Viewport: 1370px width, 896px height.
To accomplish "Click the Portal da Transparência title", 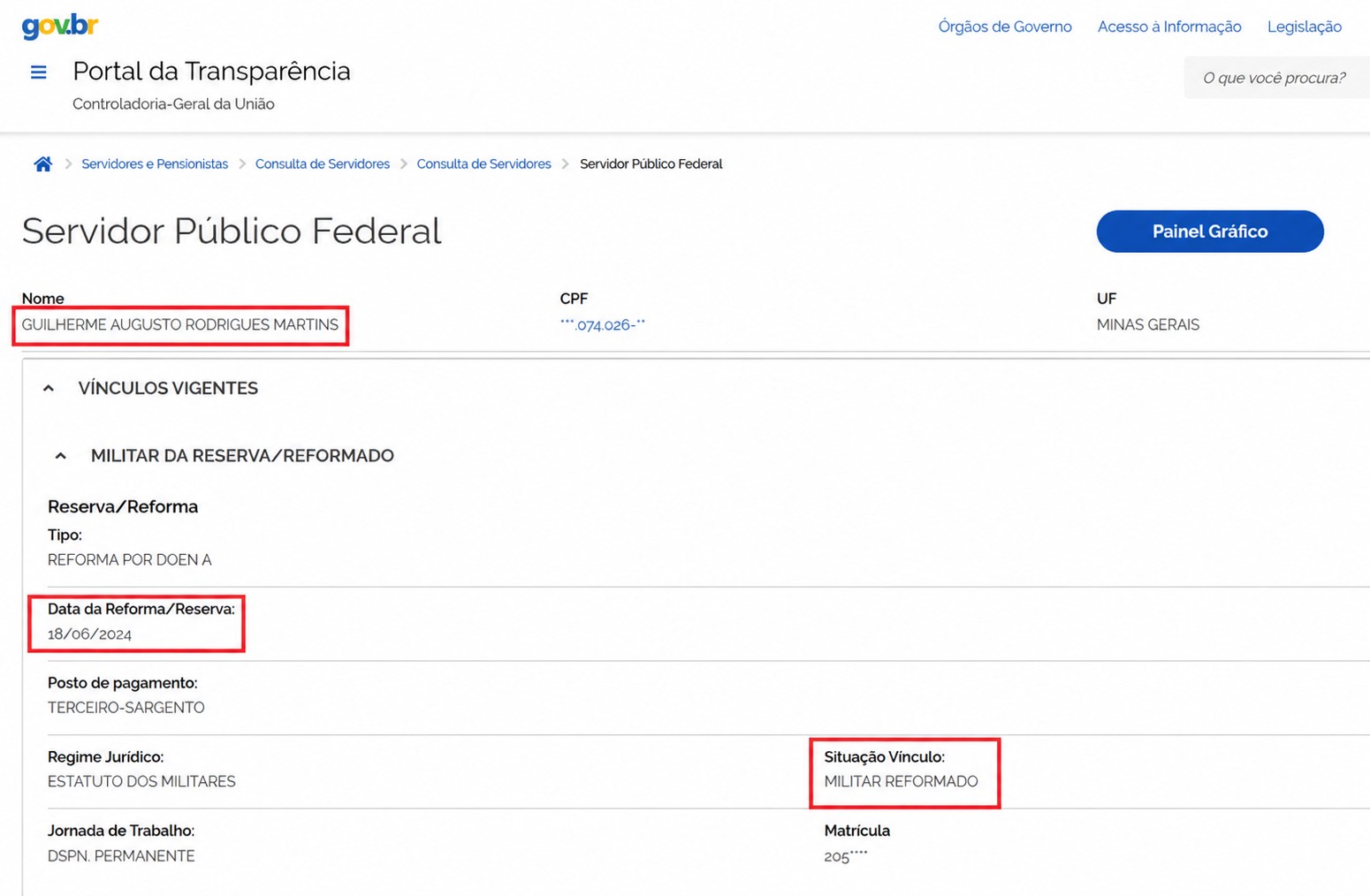I will [211, 71].
